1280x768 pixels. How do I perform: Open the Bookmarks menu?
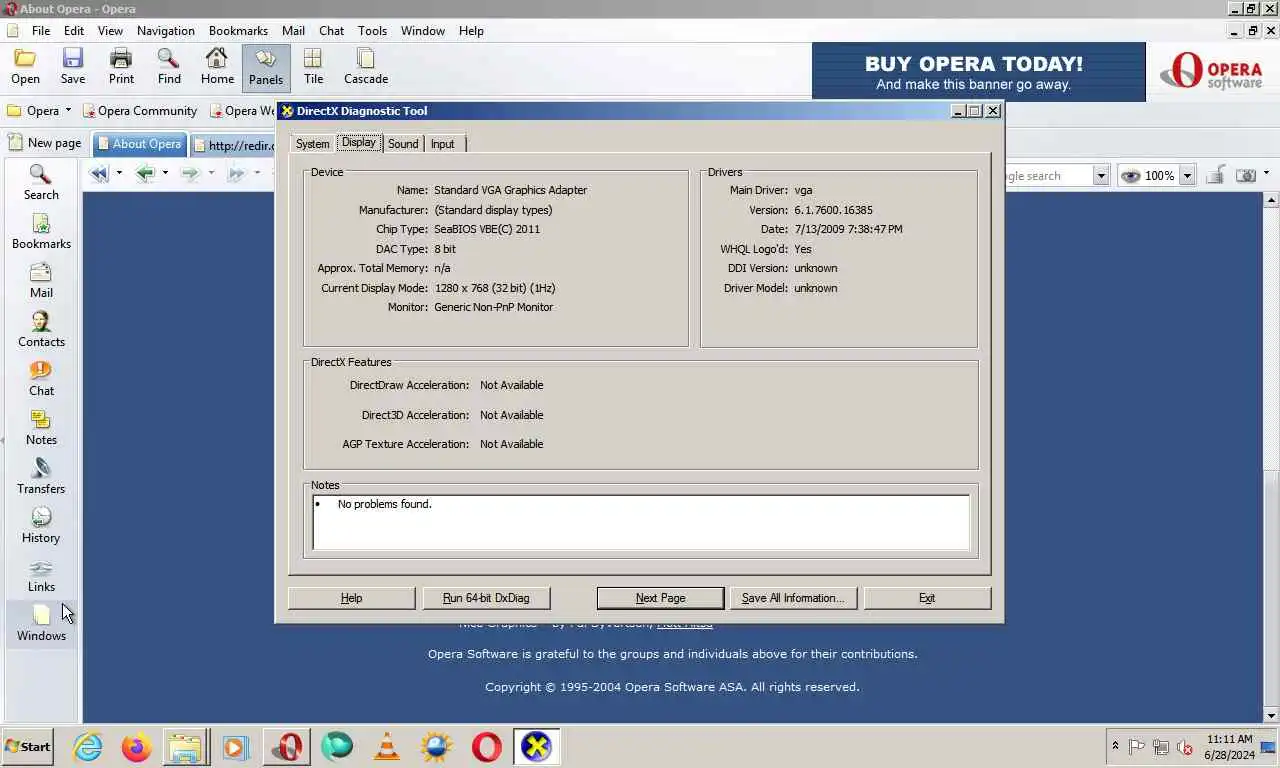pos(238,31)
